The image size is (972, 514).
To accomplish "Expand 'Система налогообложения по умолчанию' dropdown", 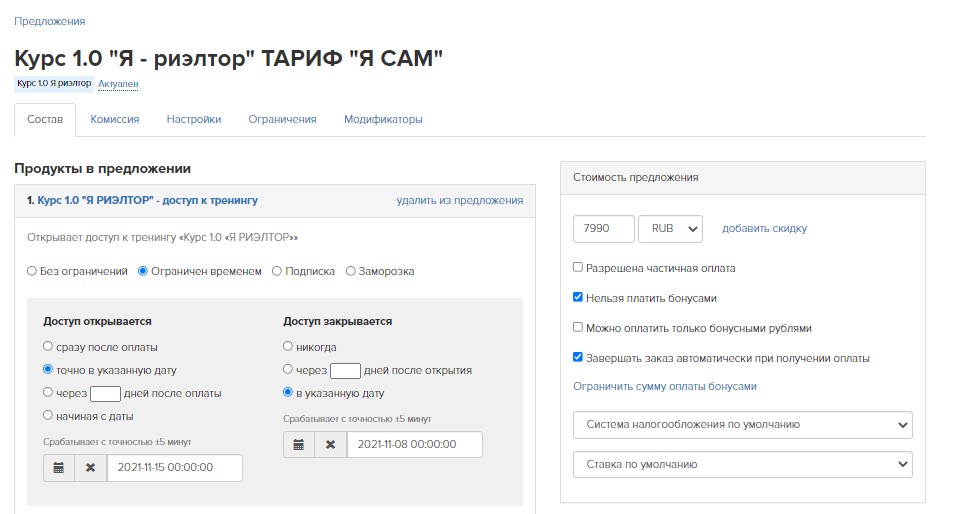I will 743,425.
